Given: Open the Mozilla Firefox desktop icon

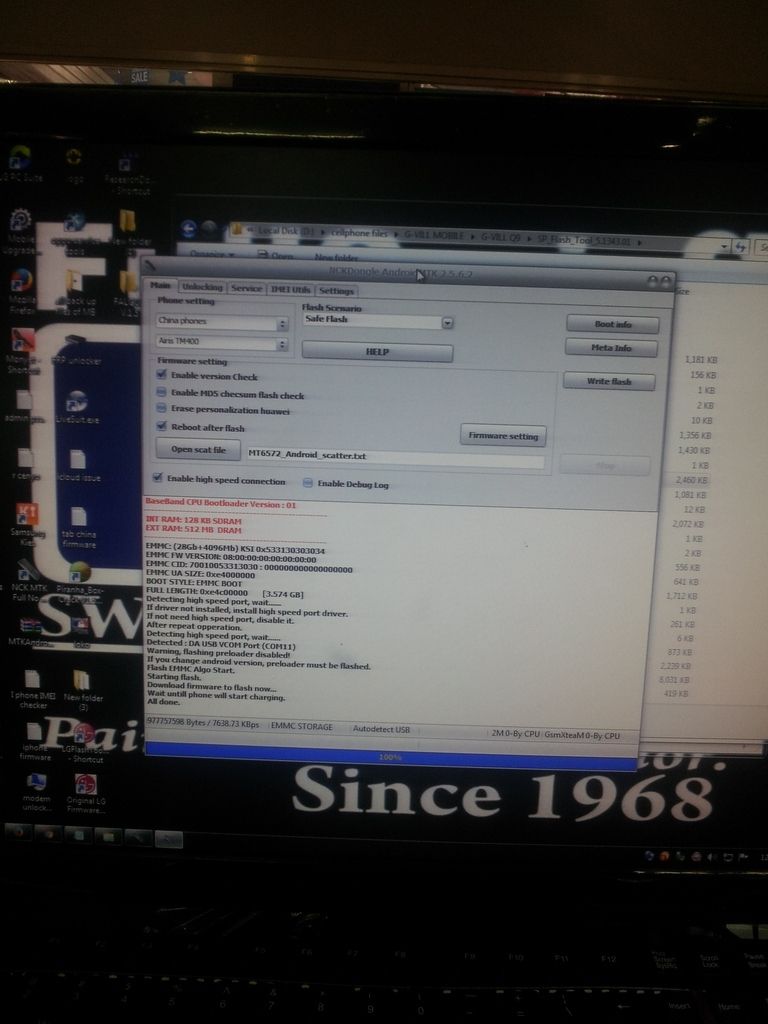Looking at the screenshot, I should coord(22,282).
